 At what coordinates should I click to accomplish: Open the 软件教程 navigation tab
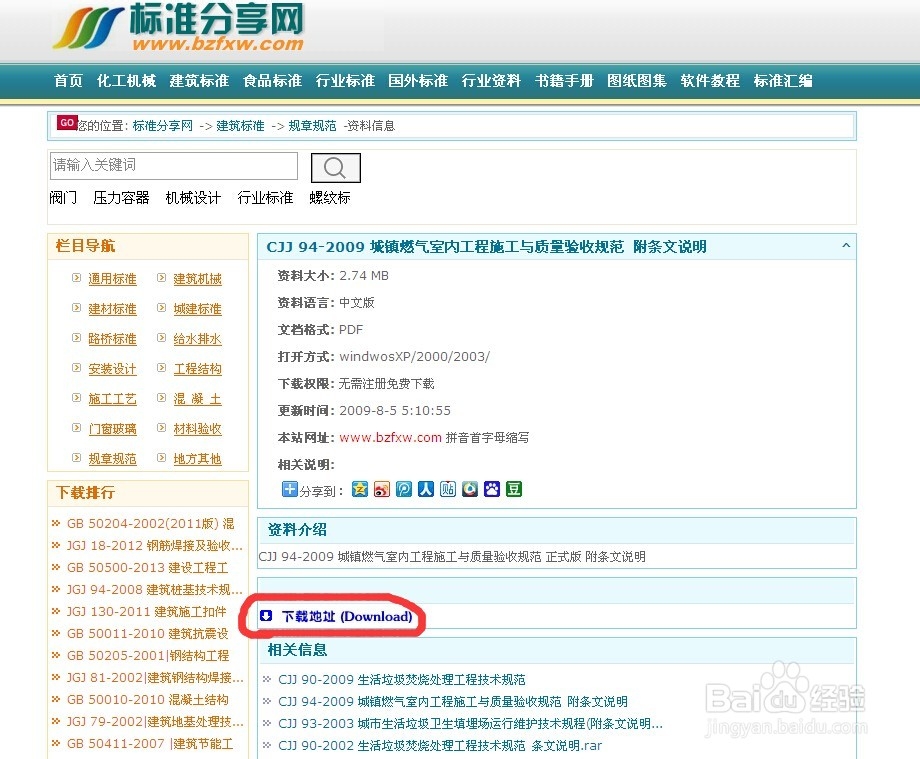[710, 81]
